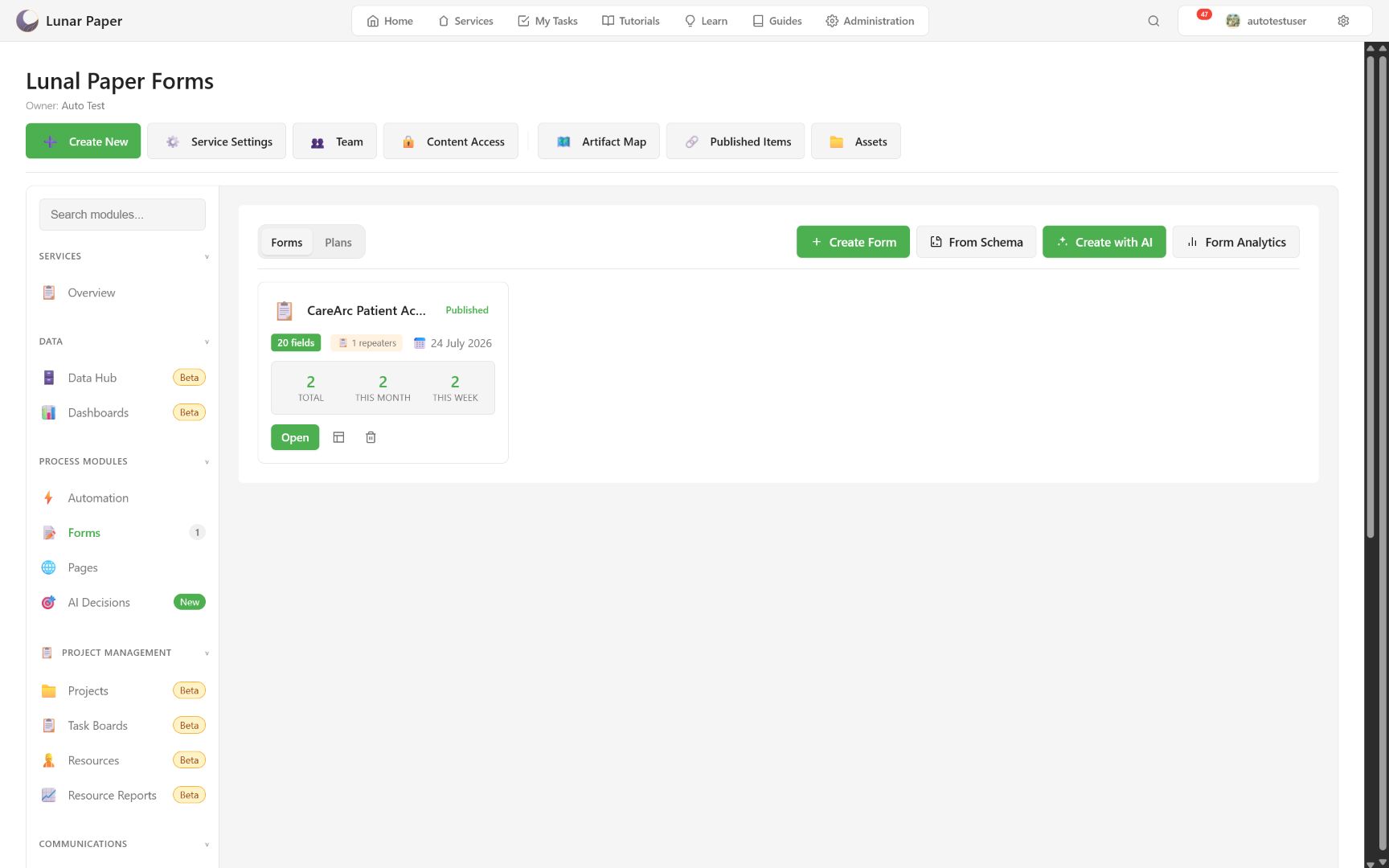Click the Automation lightning icon
The image size is (1389, 868).
pos(49,498)
